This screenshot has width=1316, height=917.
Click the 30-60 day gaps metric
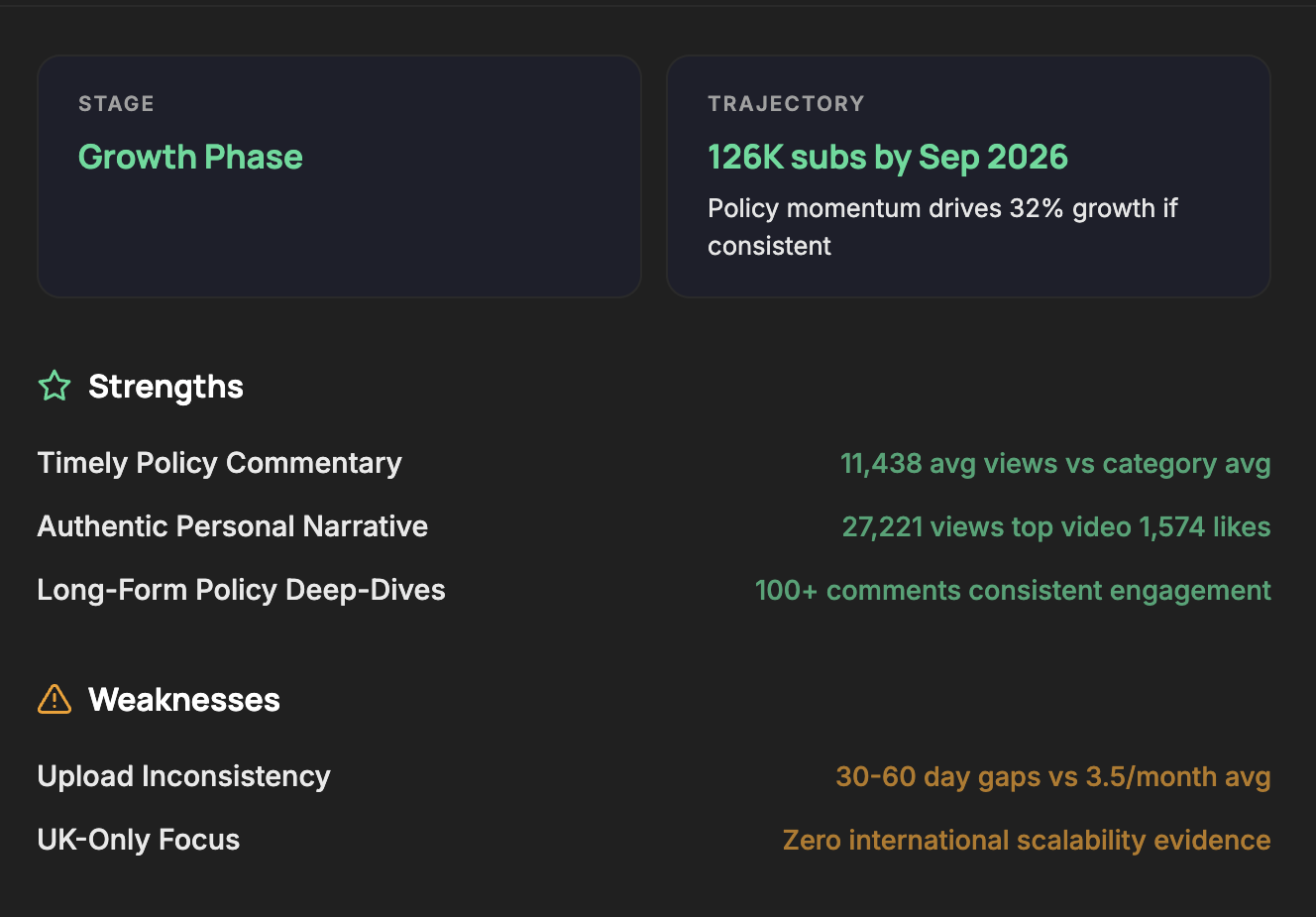point(1052,777)
